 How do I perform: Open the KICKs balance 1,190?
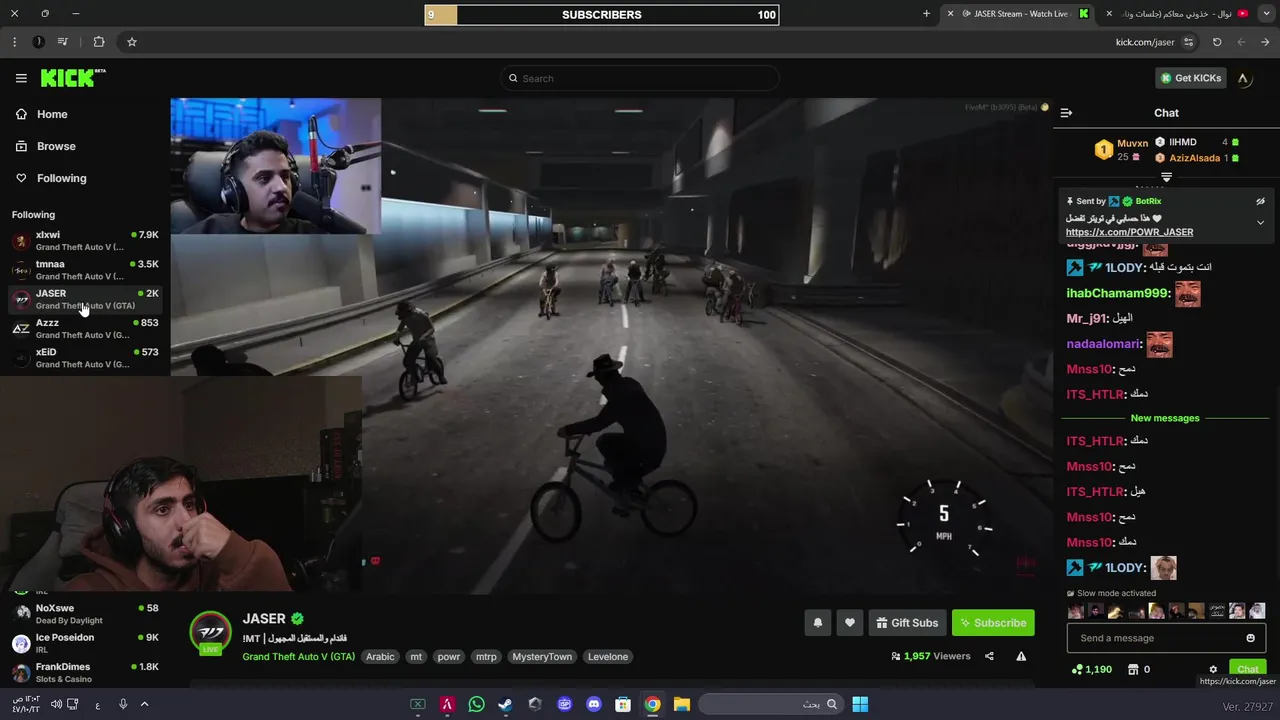tap(1092, 669)
